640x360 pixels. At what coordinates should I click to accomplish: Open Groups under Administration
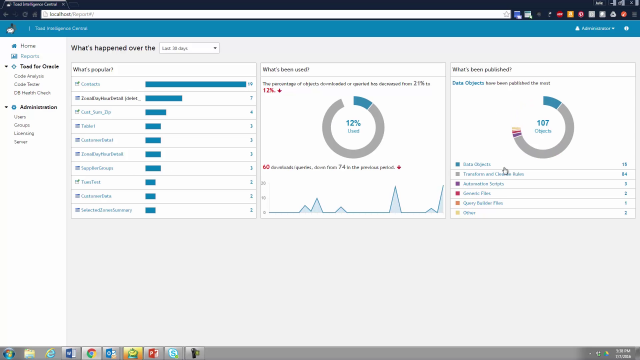click(x=22, y=125)
